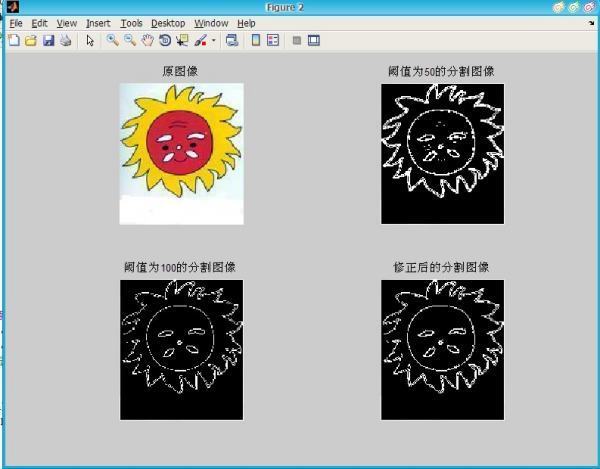Click the title 修正后的分割图像
The width and height of the screenshot is (600, 469).
[x=441, y=267]
